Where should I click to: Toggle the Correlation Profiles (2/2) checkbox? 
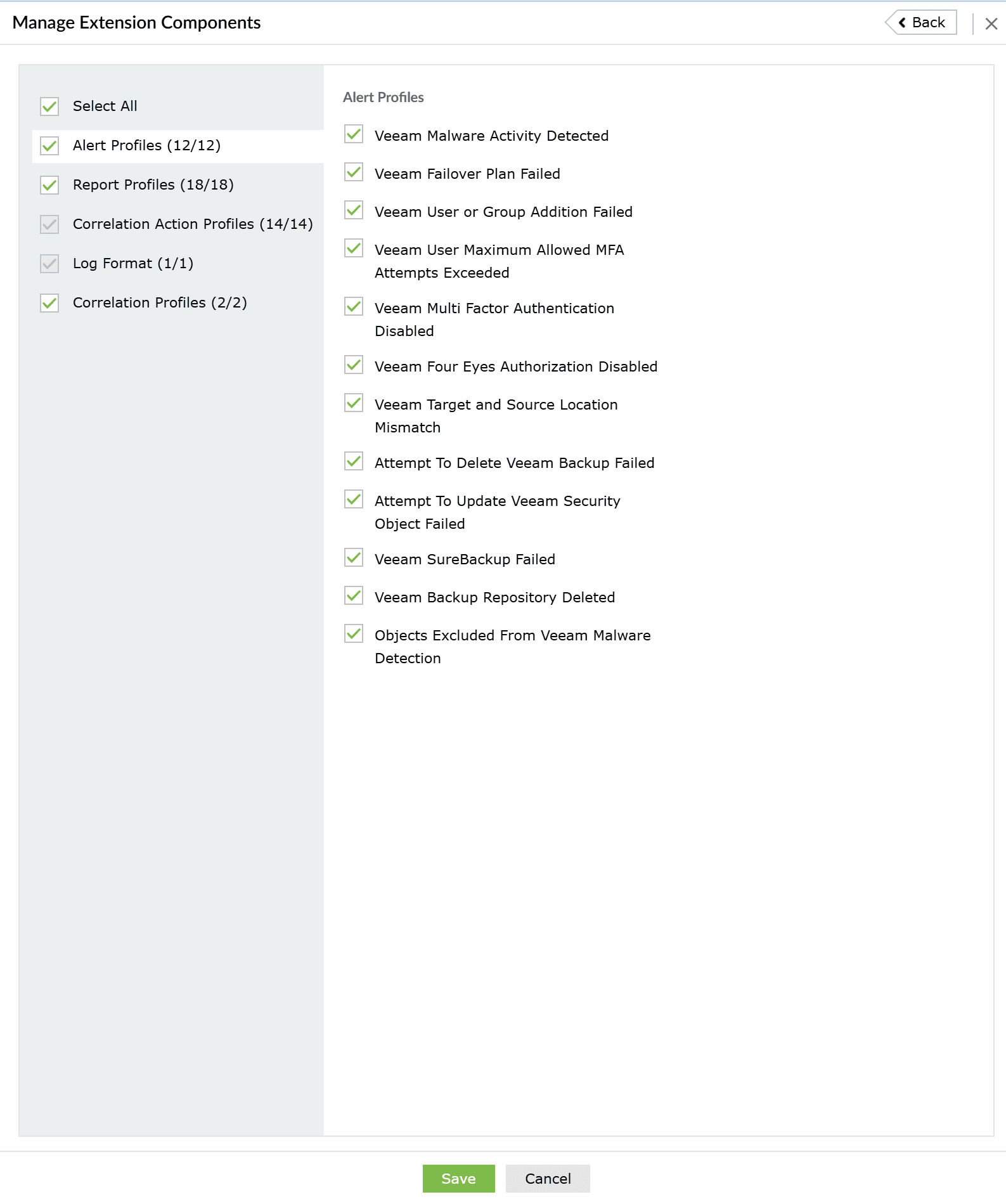(x=49, y=303)
